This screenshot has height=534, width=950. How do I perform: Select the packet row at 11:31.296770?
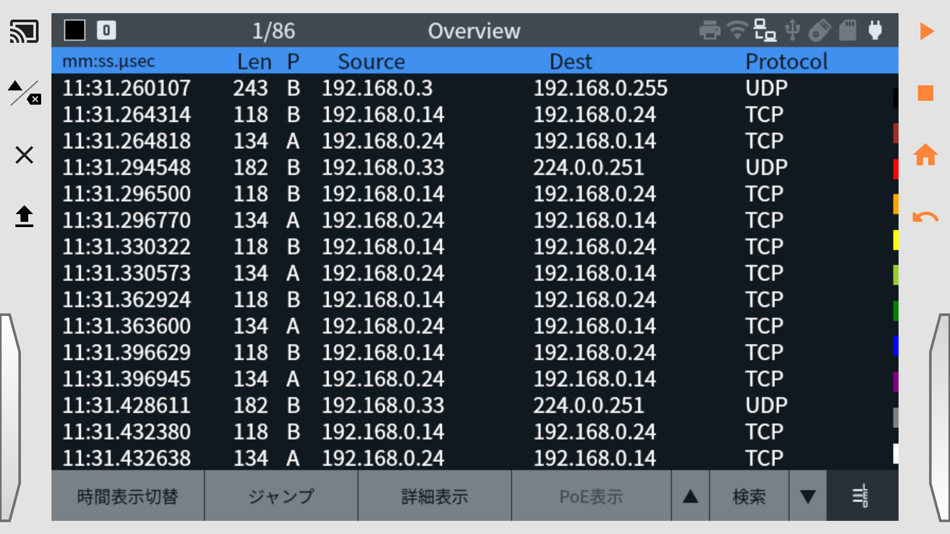(x=473, y=220)
